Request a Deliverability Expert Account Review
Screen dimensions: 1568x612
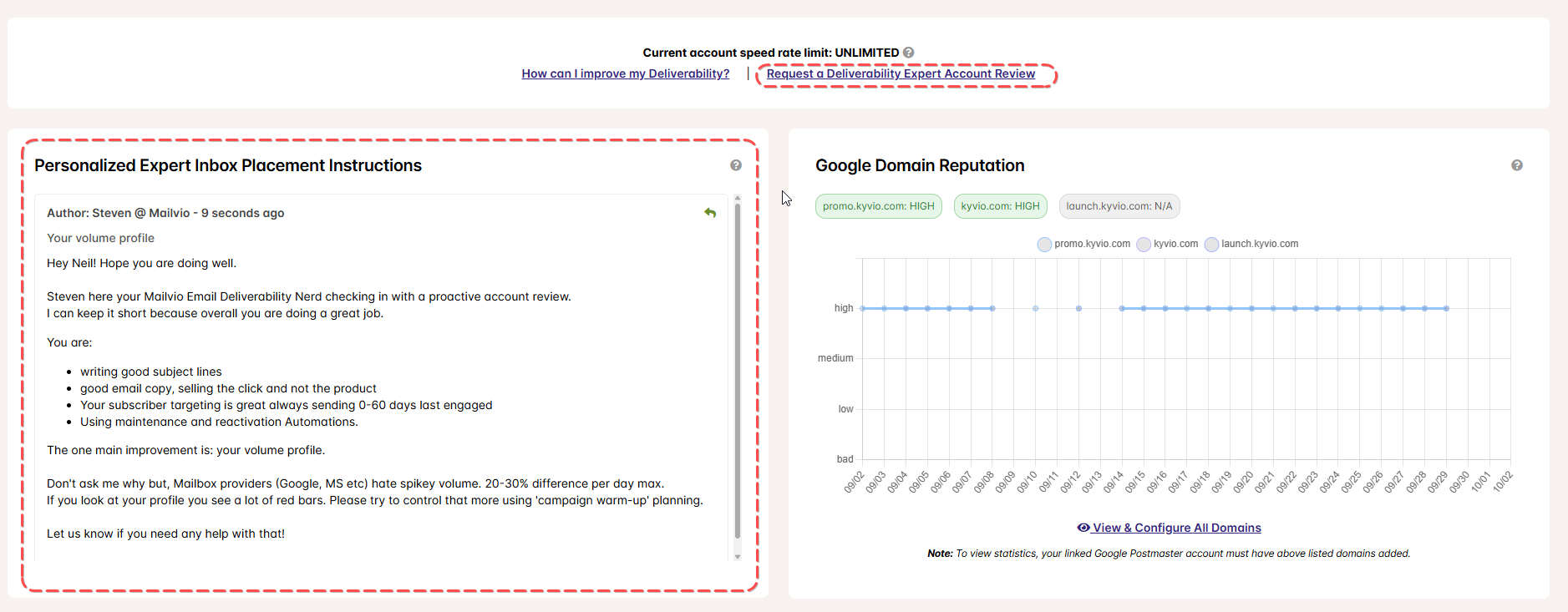(901, 73)
